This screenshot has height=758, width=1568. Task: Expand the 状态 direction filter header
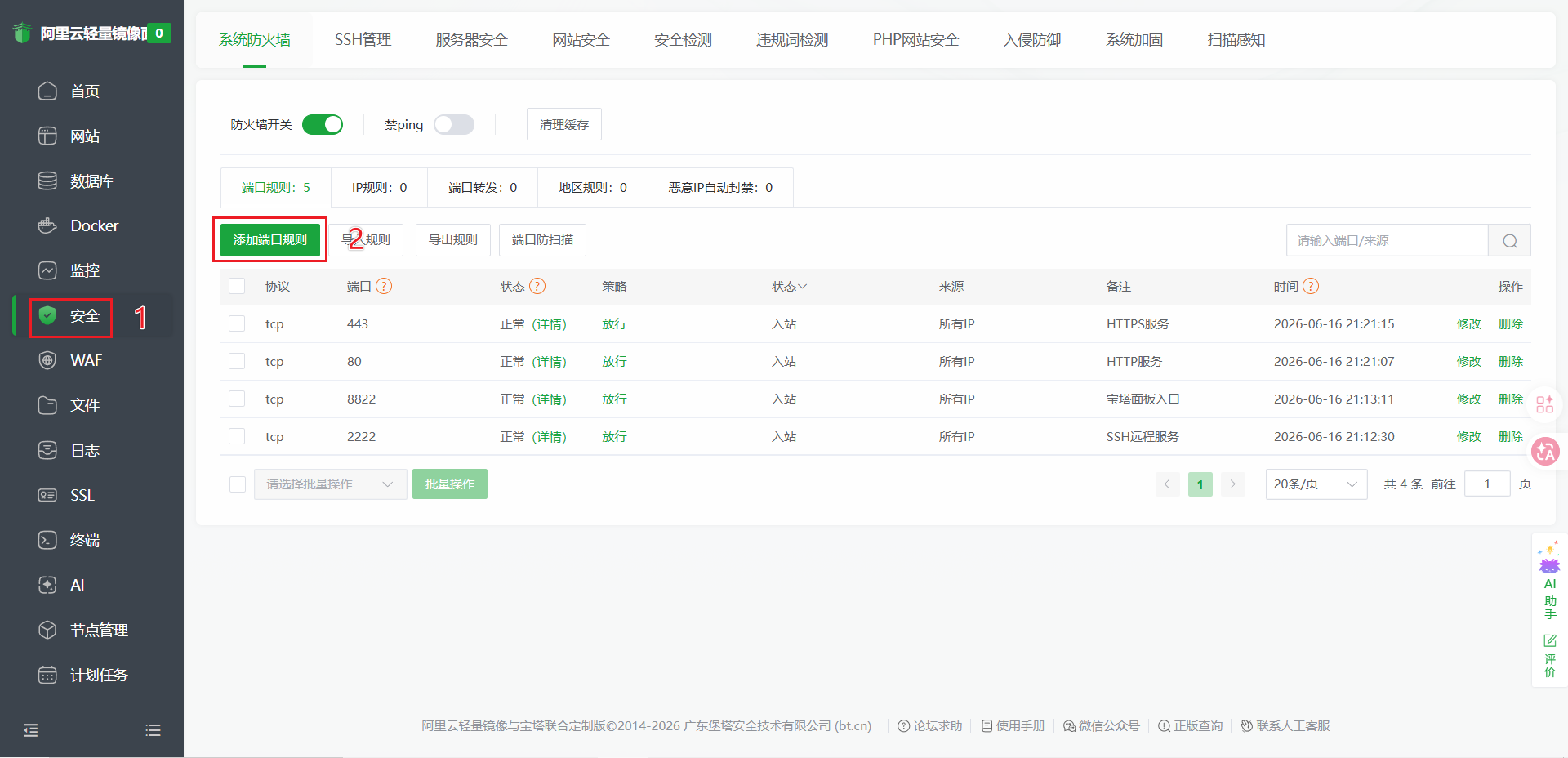[789, 286]
